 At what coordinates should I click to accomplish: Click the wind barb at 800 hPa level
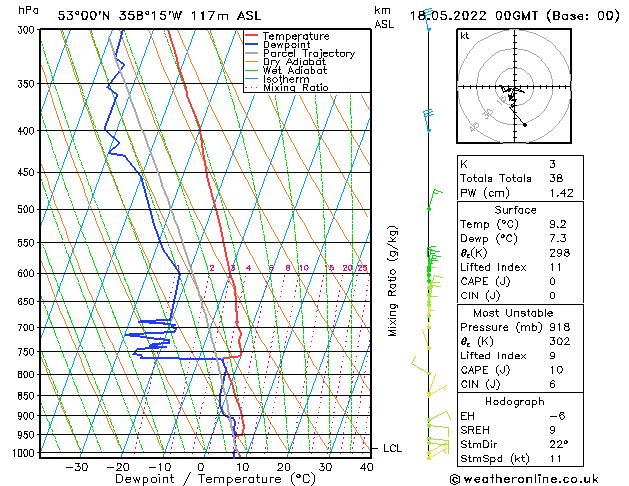coord(421,365)
